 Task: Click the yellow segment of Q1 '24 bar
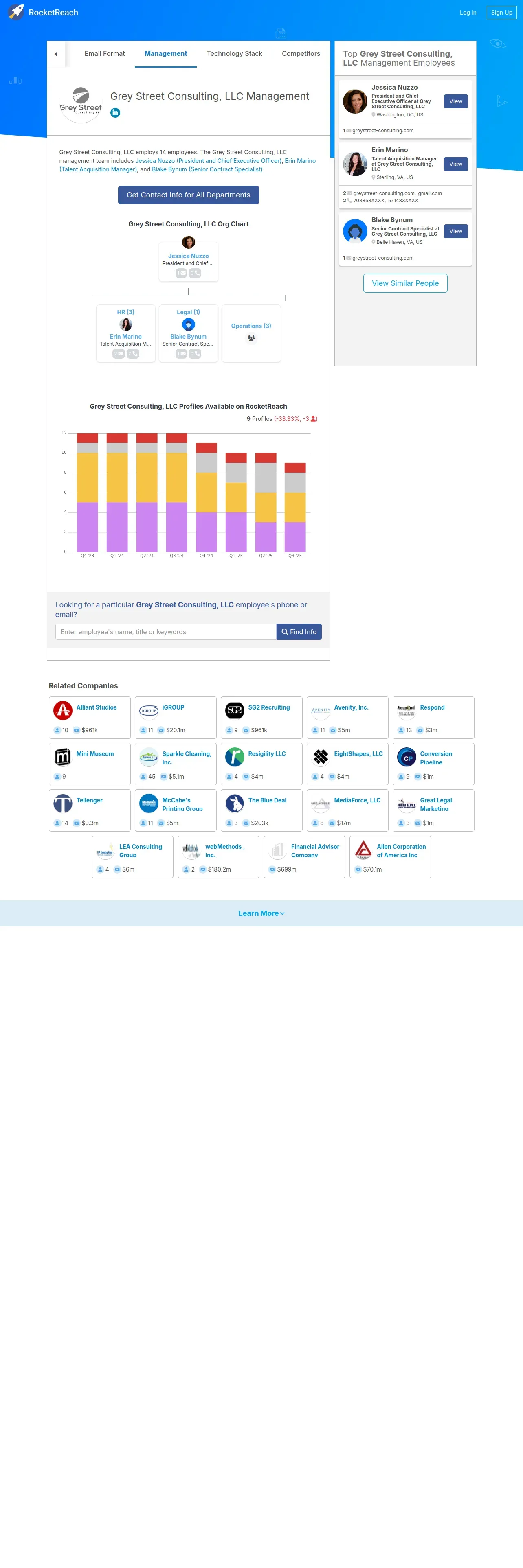[x=117, y=477]
